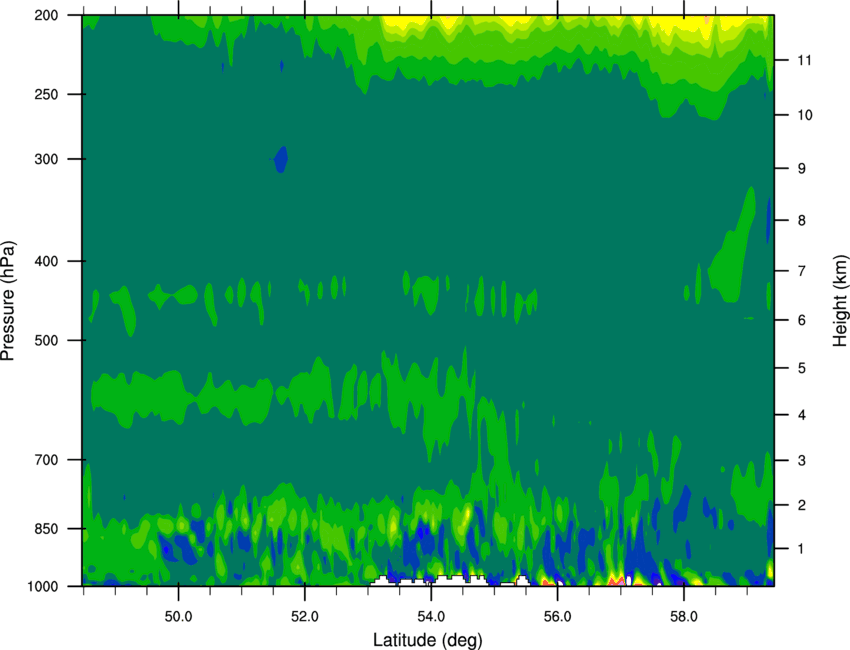Click the 52.0 latitude tick label

[305, 617]
